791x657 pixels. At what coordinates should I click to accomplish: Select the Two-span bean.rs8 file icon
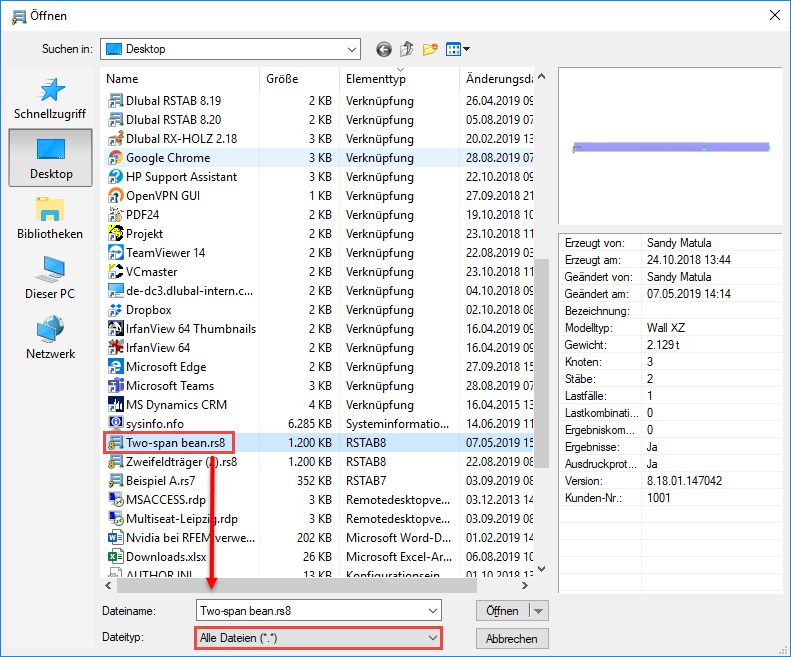click(x=116, y=443)
